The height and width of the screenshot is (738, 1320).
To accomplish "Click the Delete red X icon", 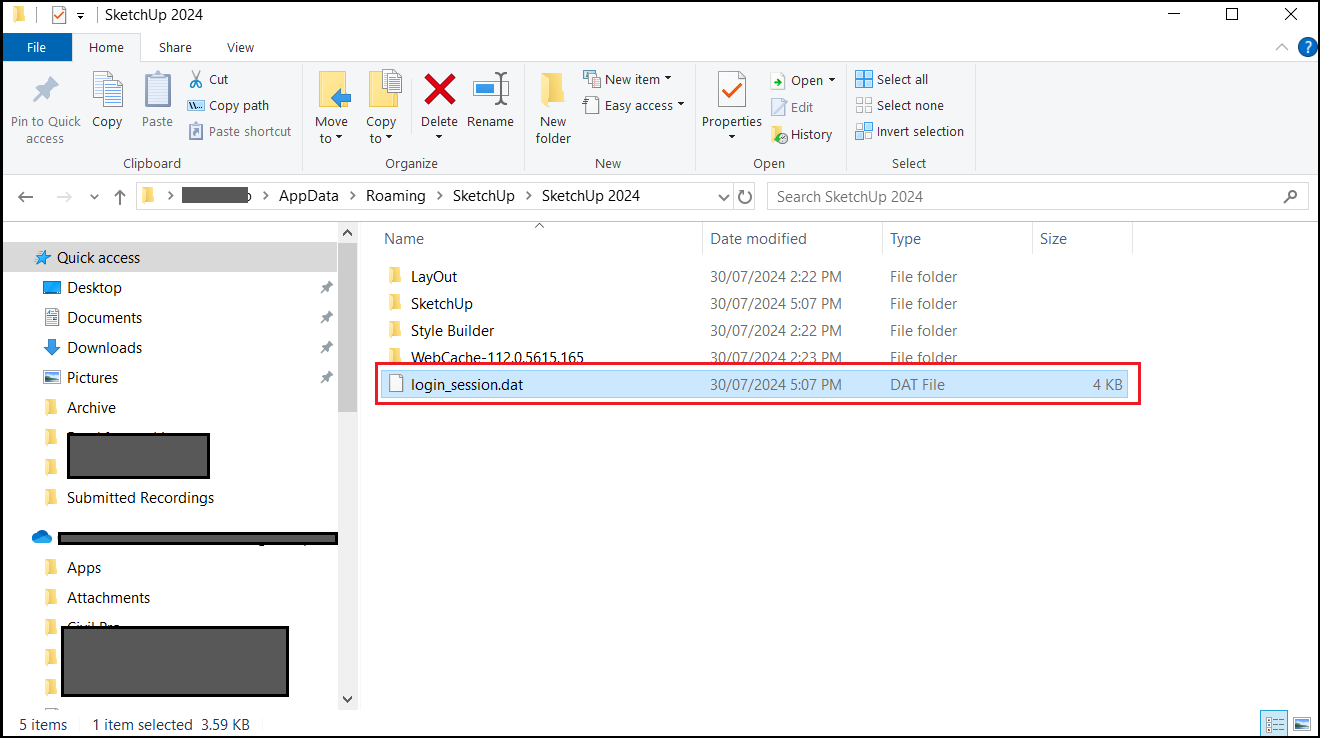I will (439, 90).
